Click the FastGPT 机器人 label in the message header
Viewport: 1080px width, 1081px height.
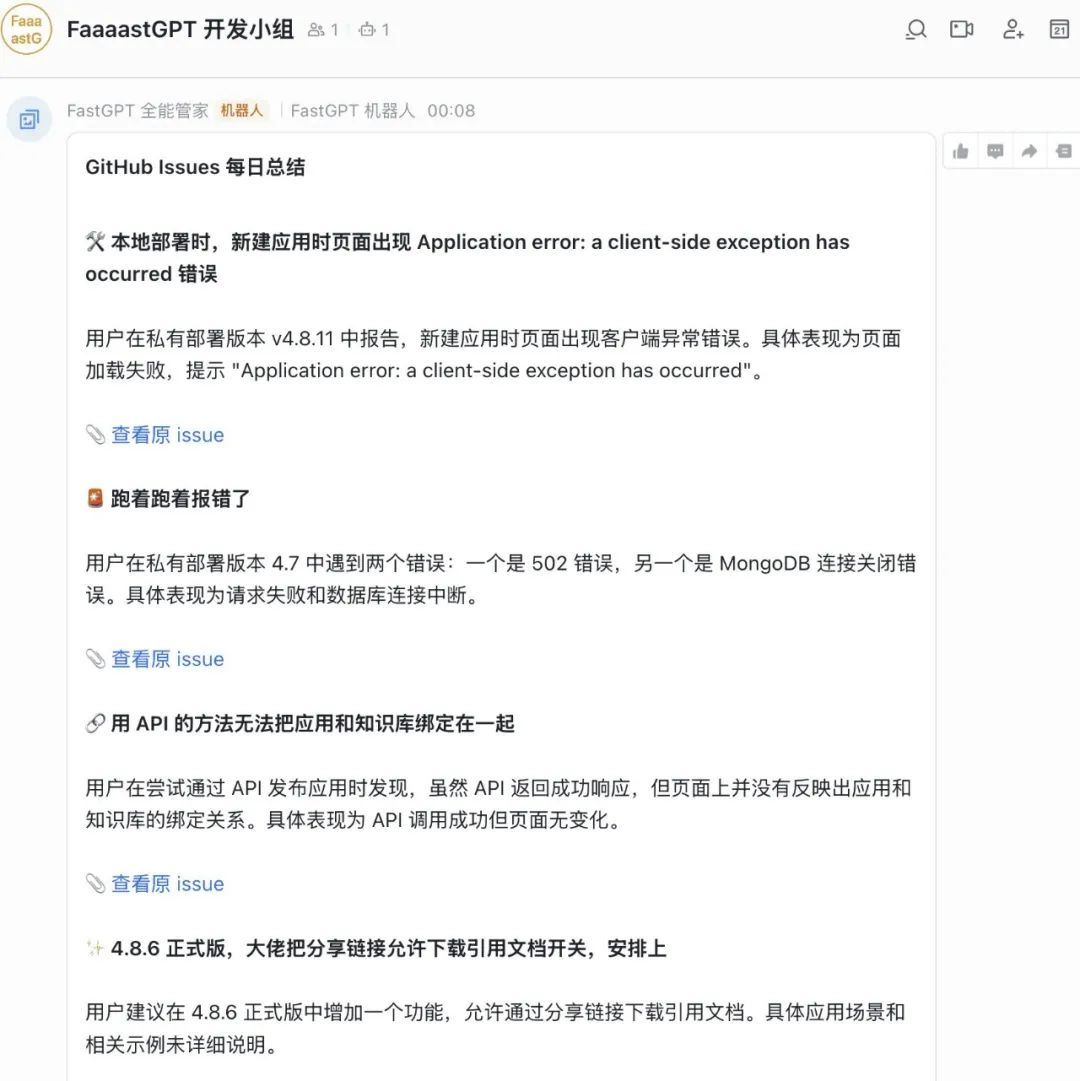coord(352,111)
